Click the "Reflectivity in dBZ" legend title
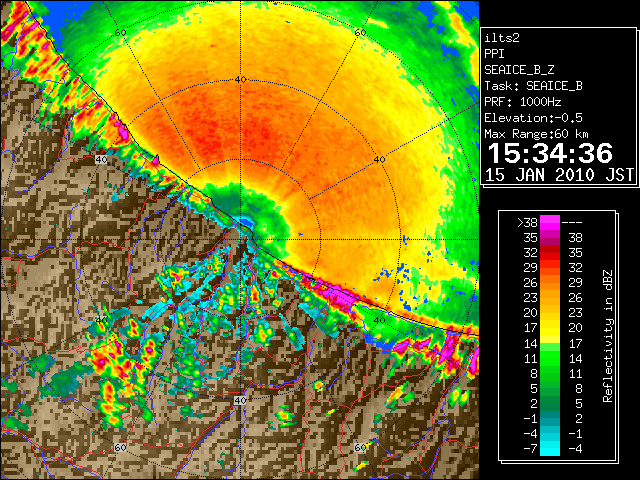640x480 pixels. point(608,336)
